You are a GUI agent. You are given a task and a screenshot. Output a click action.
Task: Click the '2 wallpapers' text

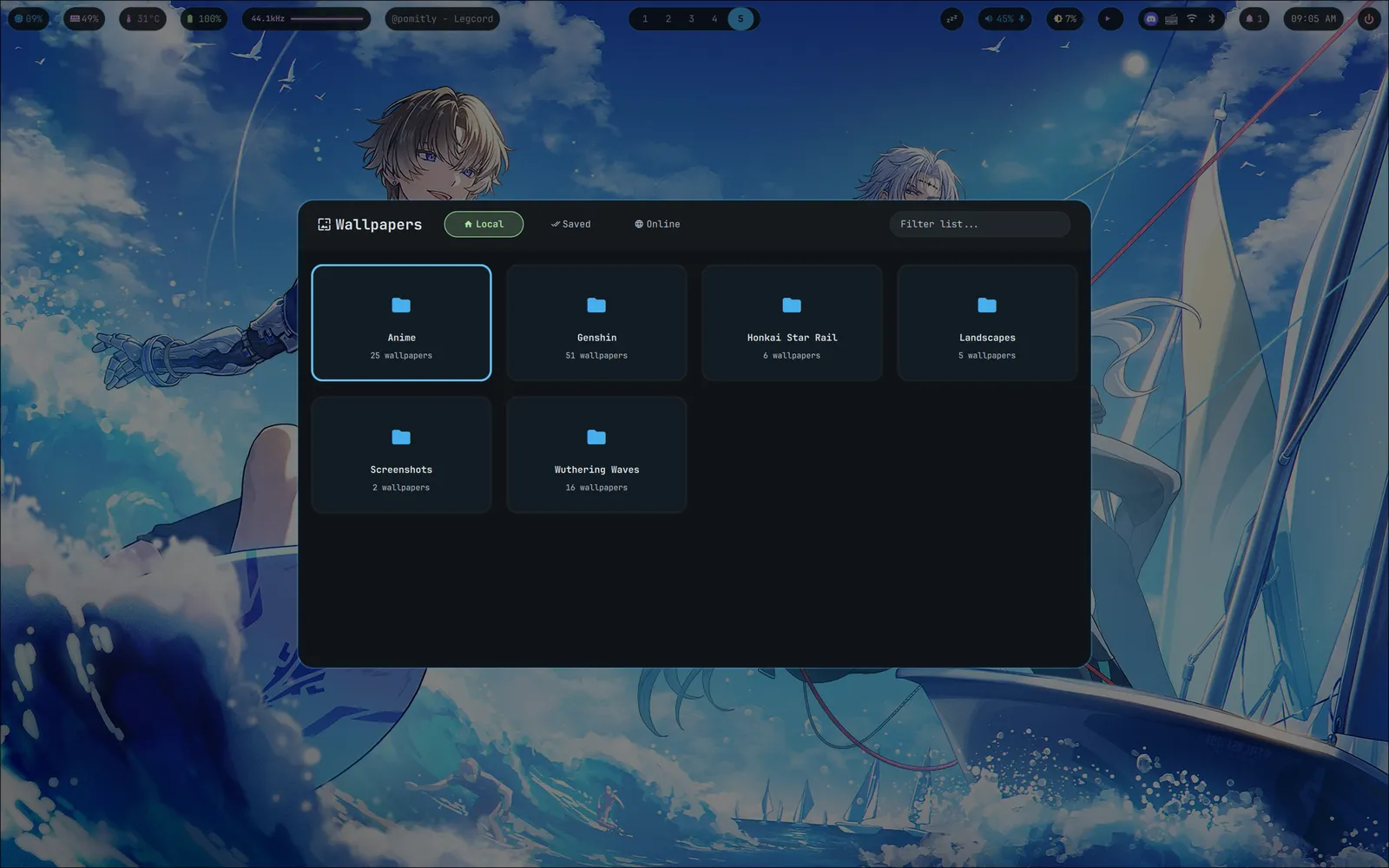point(401,488)
